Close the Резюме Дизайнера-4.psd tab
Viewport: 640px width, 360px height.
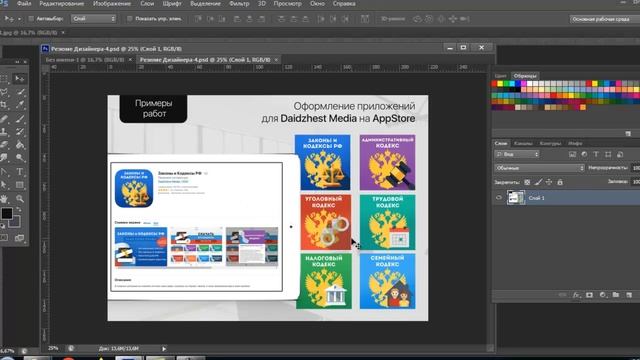click(276, 60)
